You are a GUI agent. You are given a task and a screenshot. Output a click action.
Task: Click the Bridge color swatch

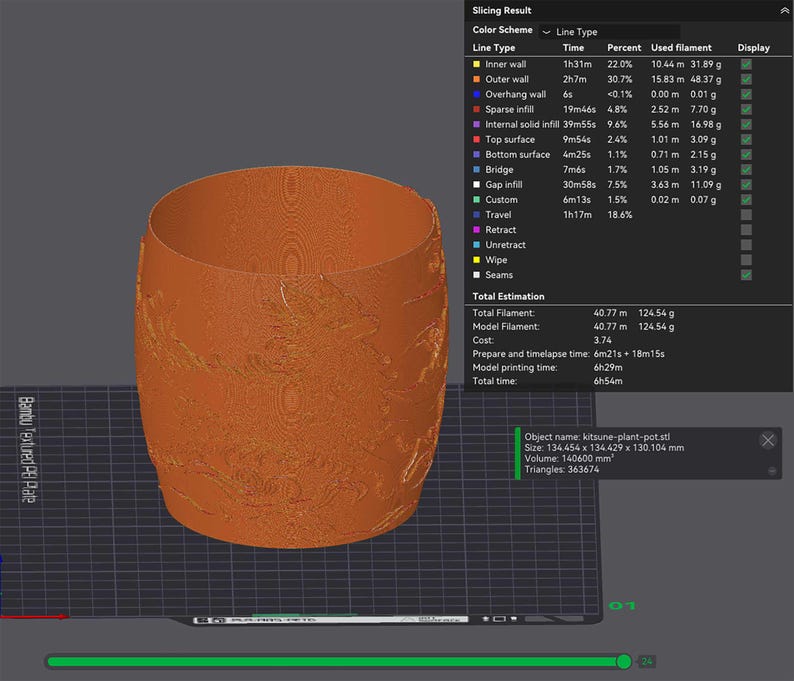coord(477,170)
